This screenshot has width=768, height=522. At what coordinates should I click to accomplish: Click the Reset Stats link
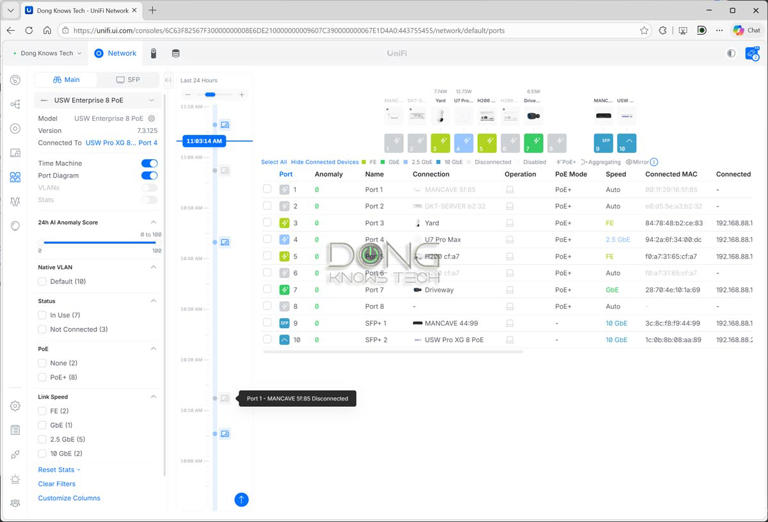(59, 470)
